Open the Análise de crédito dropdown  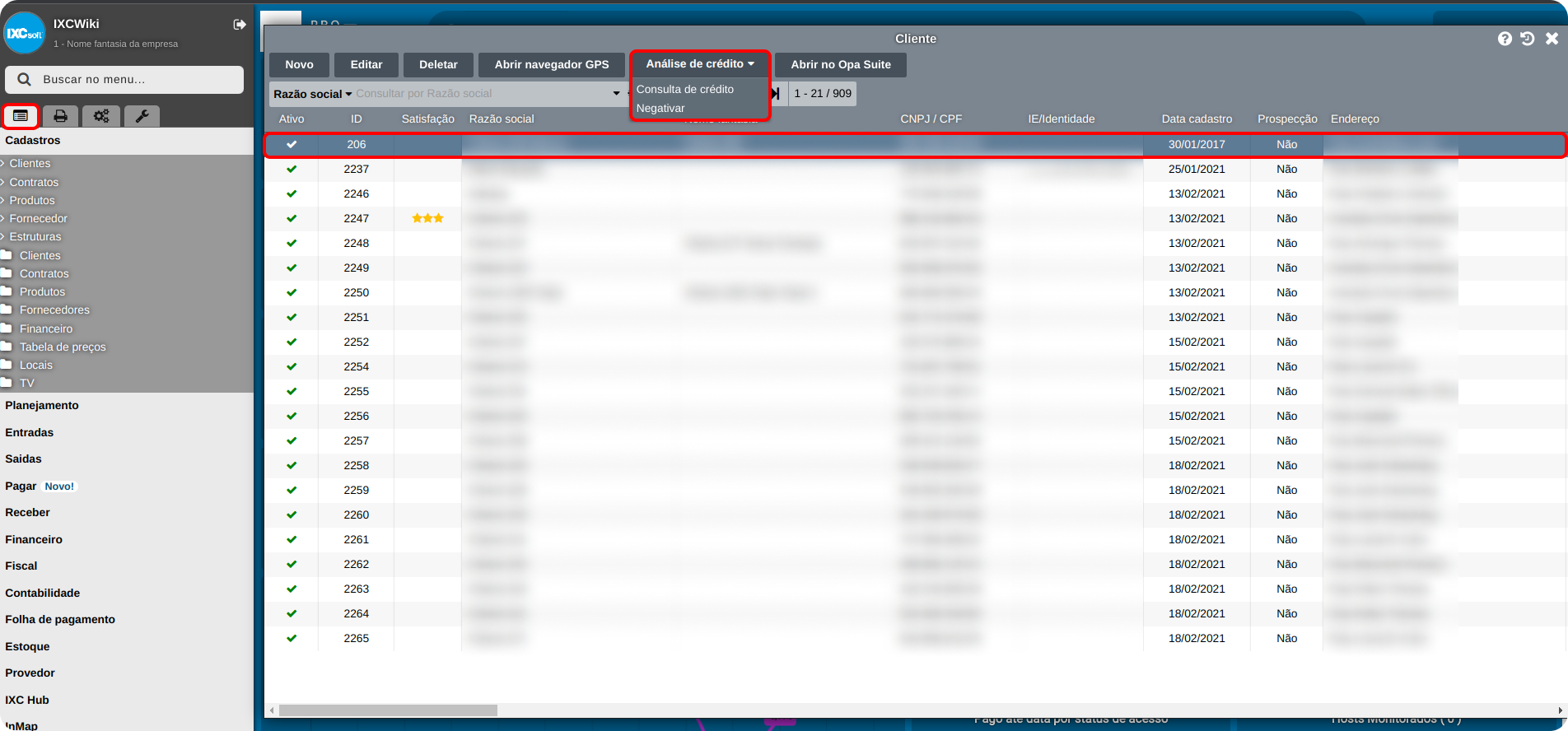700,64
